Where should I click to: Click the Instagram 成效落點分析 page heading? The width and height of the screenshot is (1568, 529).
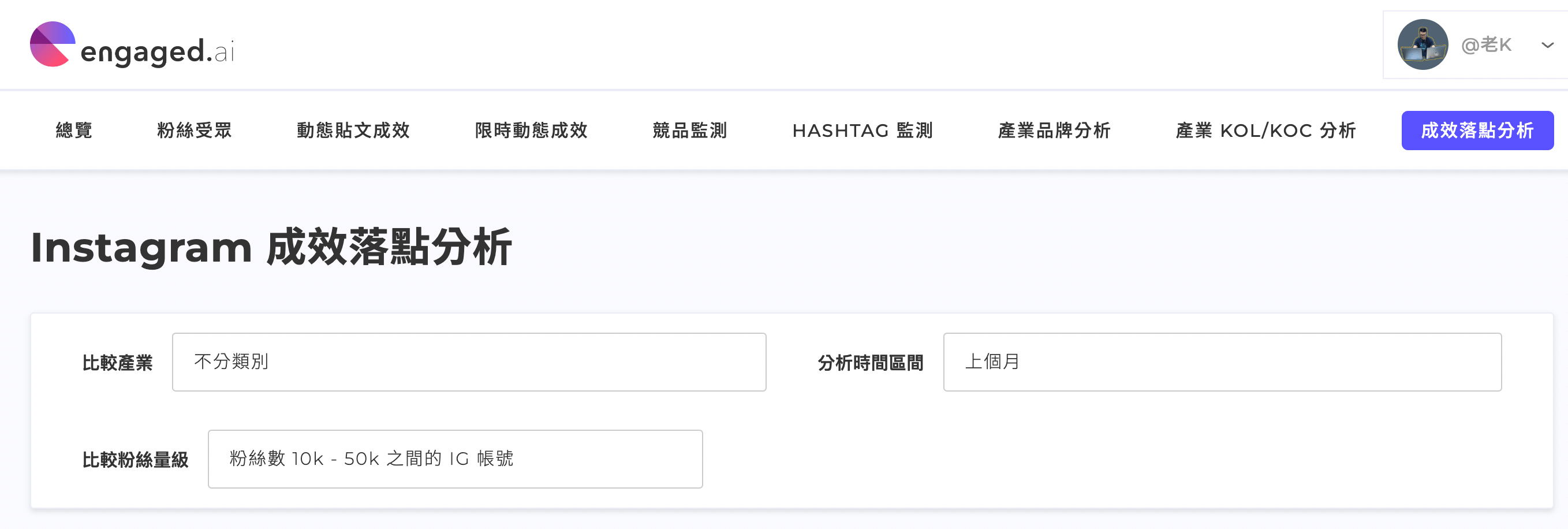coord(271,247)
